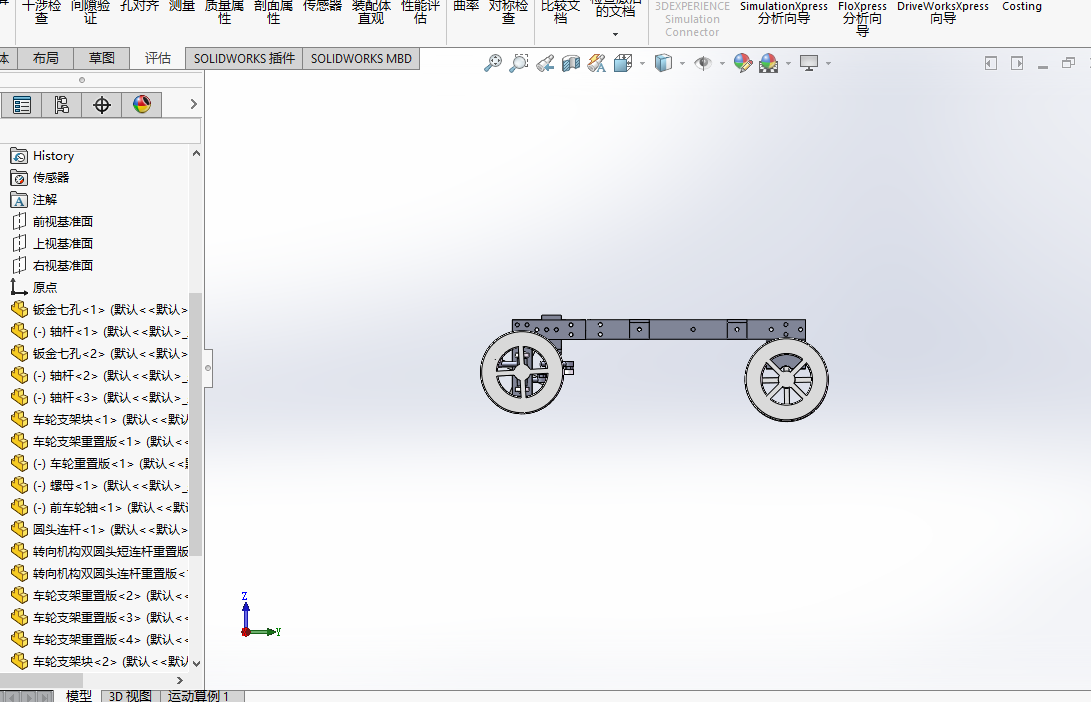Image resolution: width=1091 pixels, height=702 pixels.
Task: Switch to the 模型 bottom tab
Action: tap(79, 696)
